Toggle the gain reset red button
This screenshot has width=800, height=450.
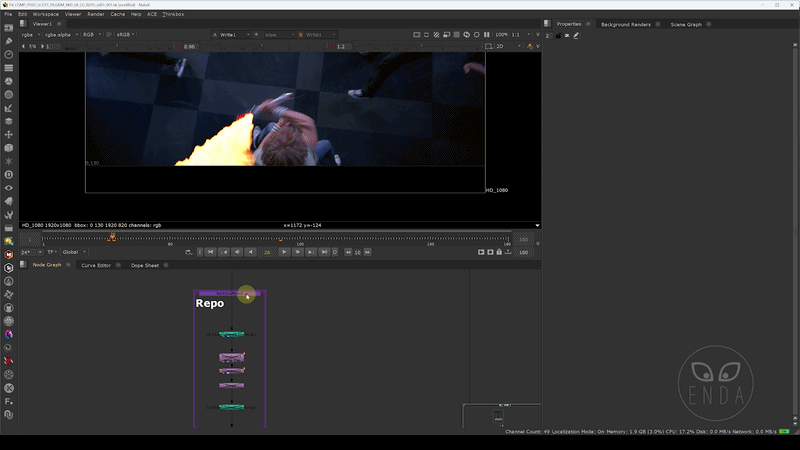coord(179,46)
